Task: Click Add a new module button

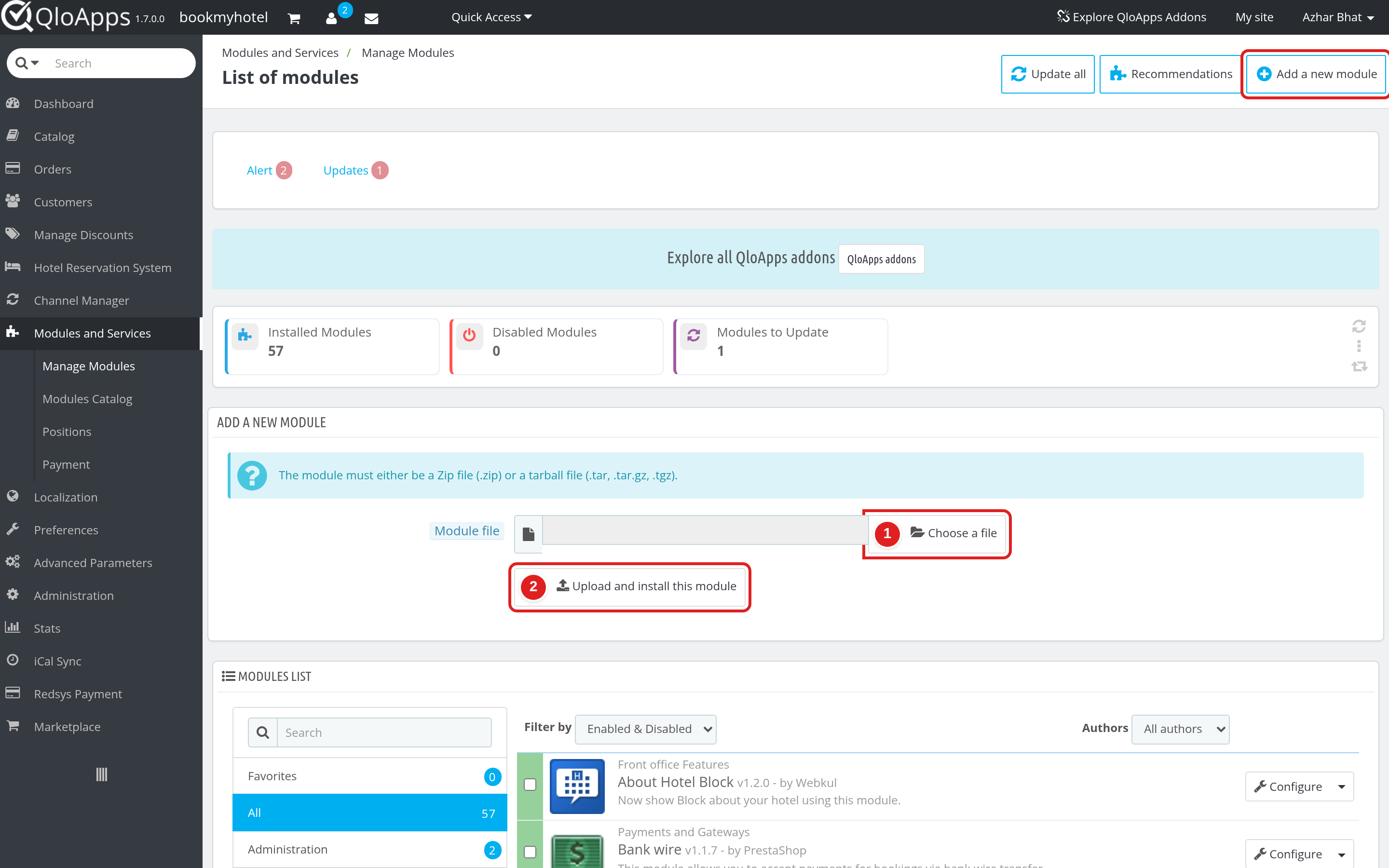Action: (x=1316, y=74)
